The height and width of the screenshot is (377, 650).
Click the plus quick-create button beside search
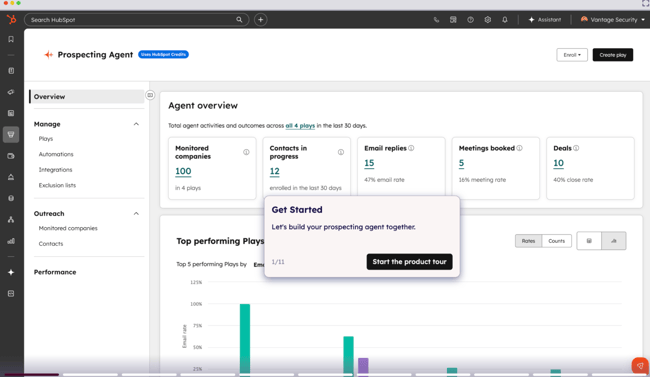pyautogui.click(x=260, y=19)
